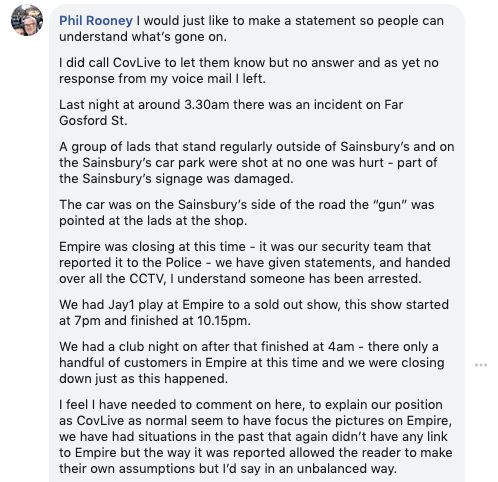498x482 pixels.
Task: Click the words 'Gosford St.'
Action: [x=93, y=121]
